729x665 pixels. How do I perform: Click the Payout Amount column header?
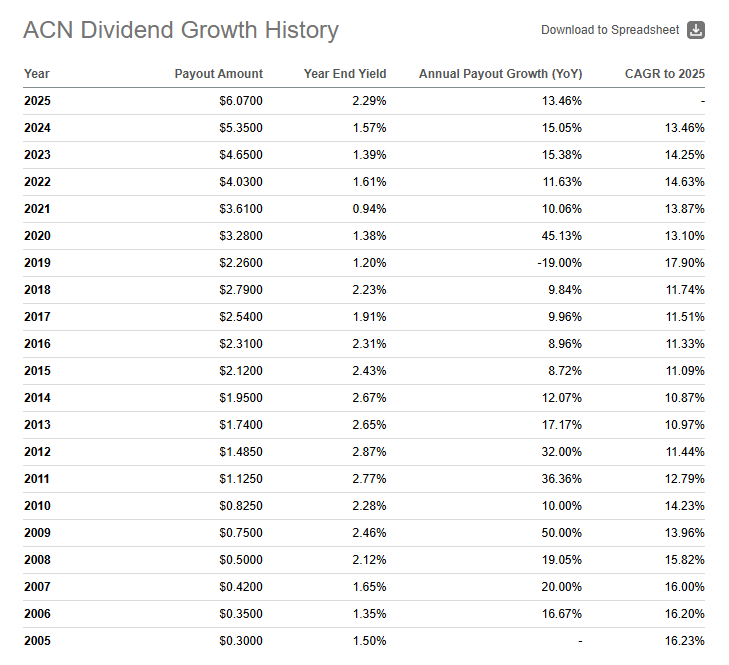click(219, 74)
